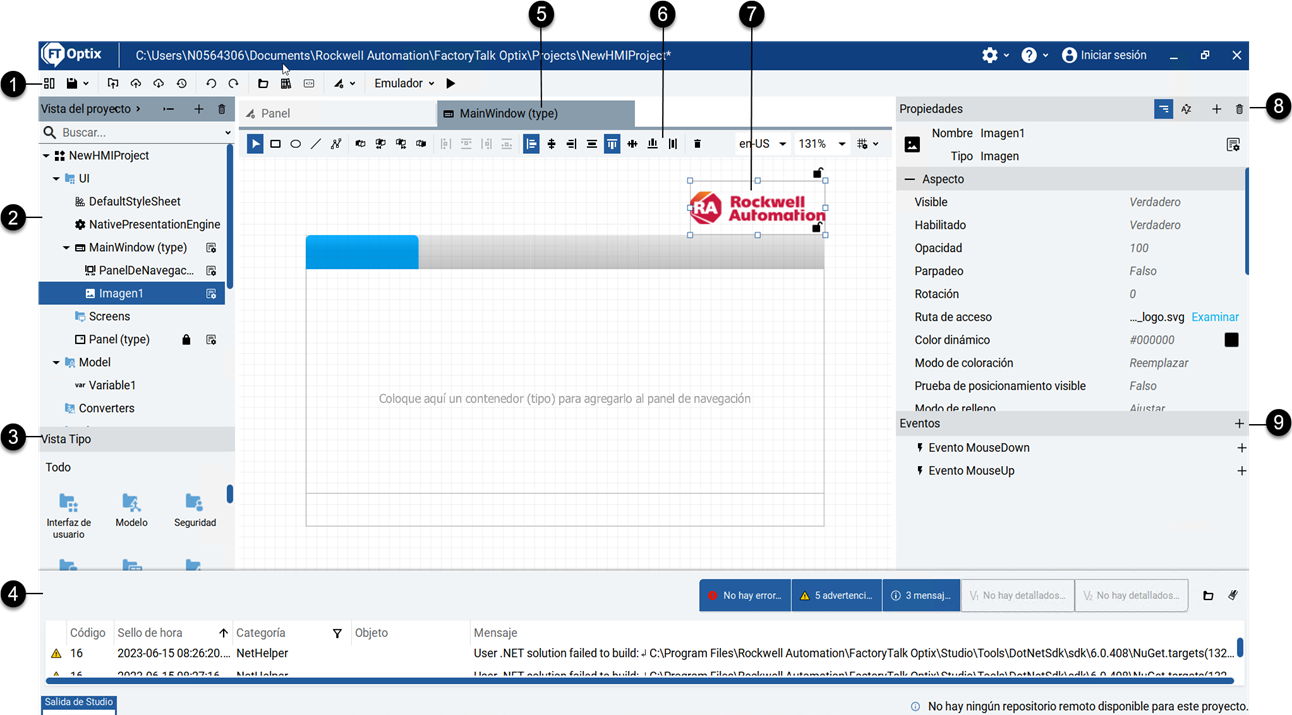Open the 131% zoom dropdown
Viewport: 1292px width, 715px height.
[822, 144]
